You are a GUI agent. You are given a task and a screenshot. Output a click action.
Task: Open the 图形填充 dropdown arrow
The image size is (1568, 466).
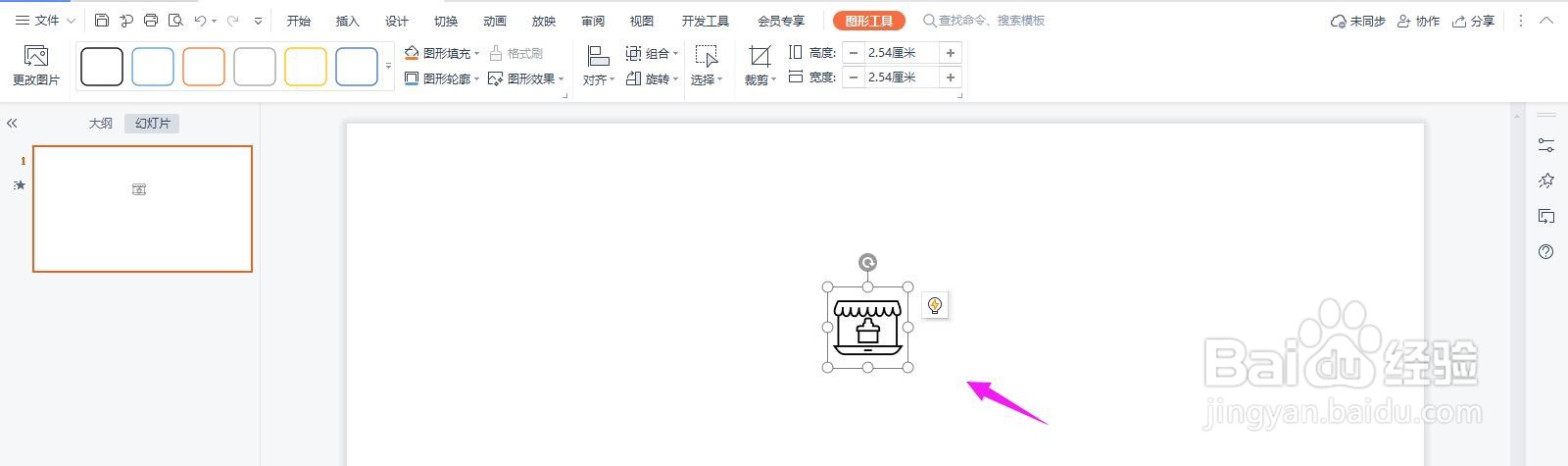pyautogui.click(x=477, y=54)
